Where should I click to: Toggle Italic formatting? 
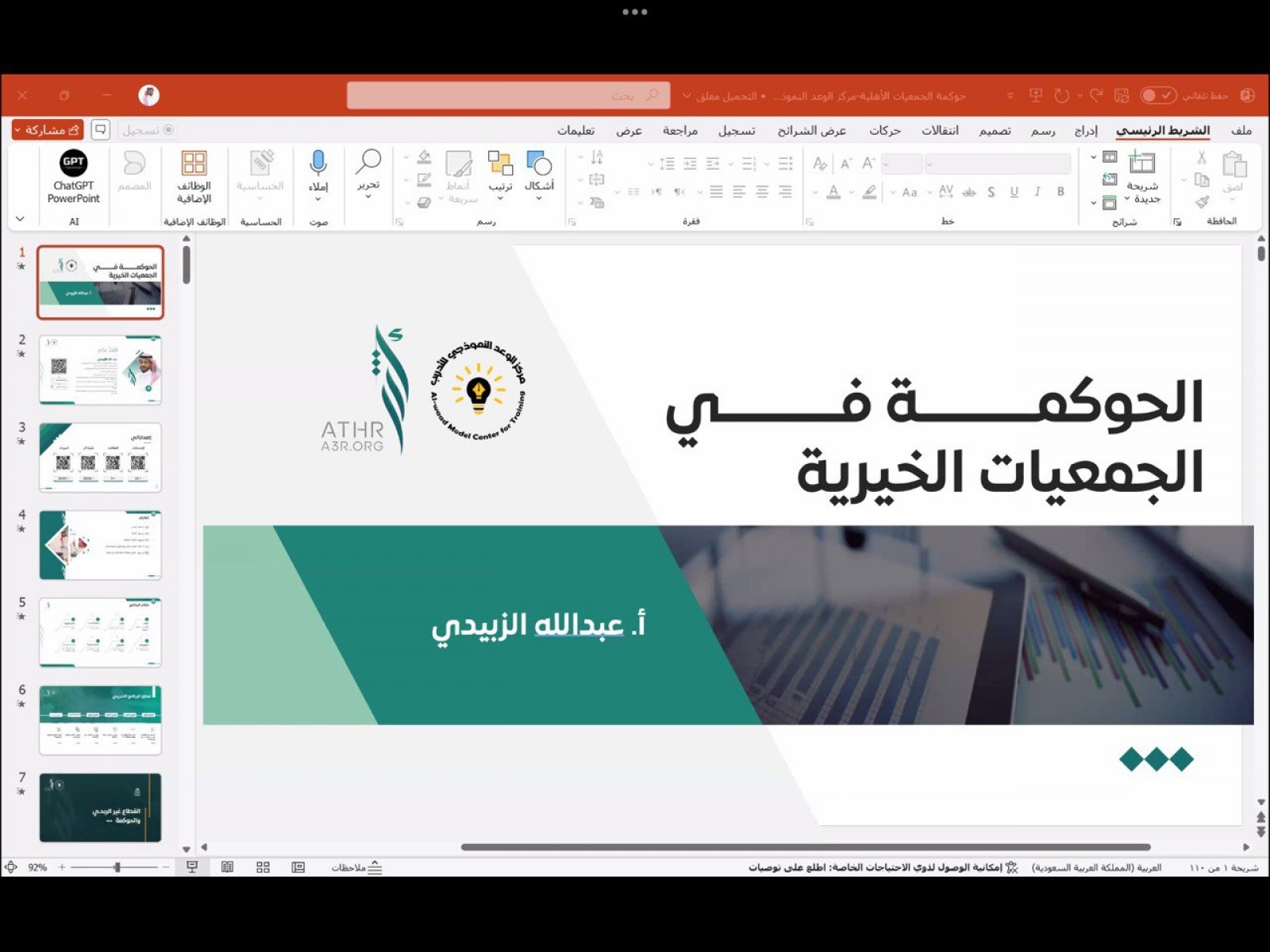click(x=1037, y=192)
